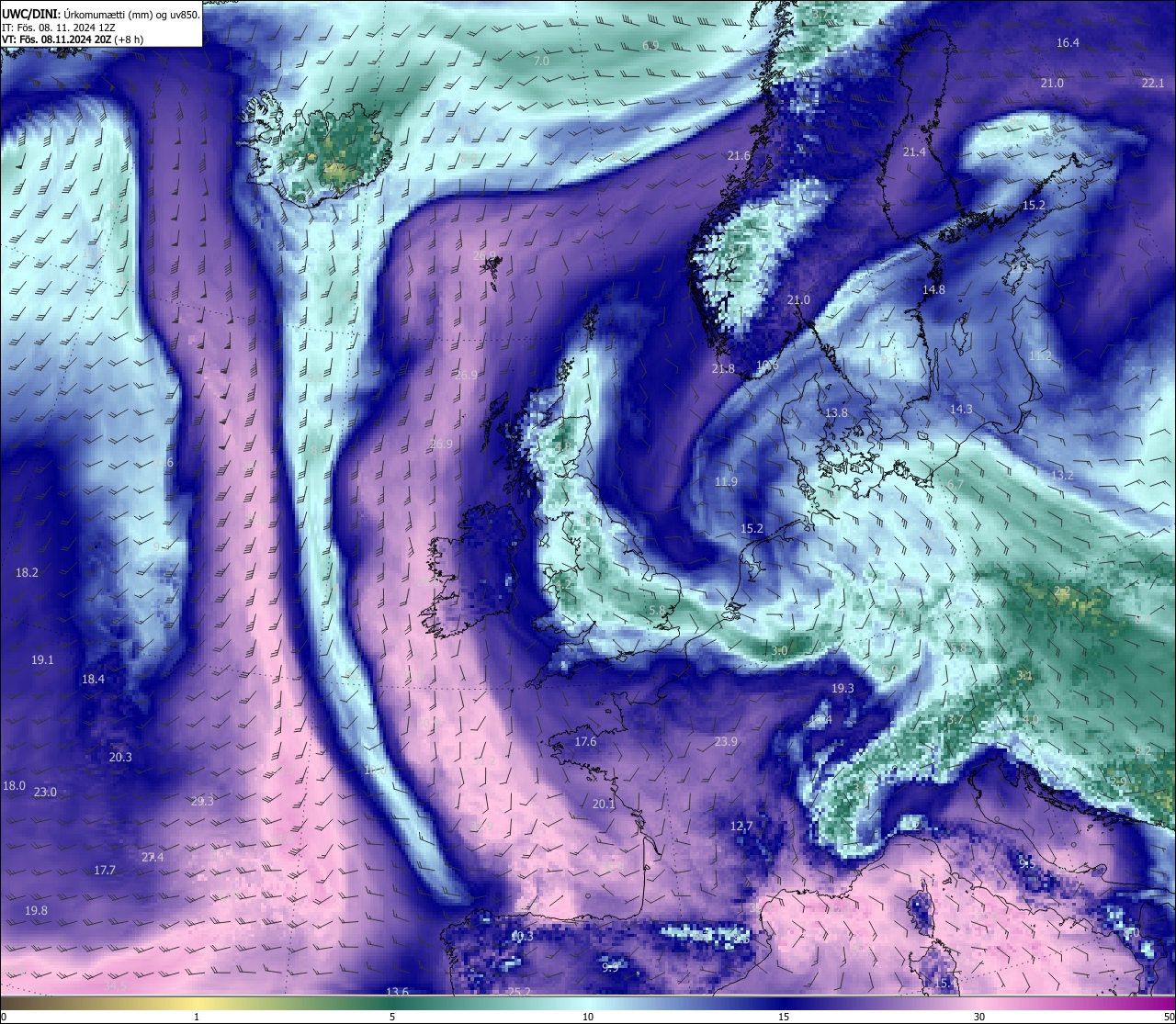Select the 29.3 value label
Screen dimensions: 1176x1024
[x=202, y=801]
